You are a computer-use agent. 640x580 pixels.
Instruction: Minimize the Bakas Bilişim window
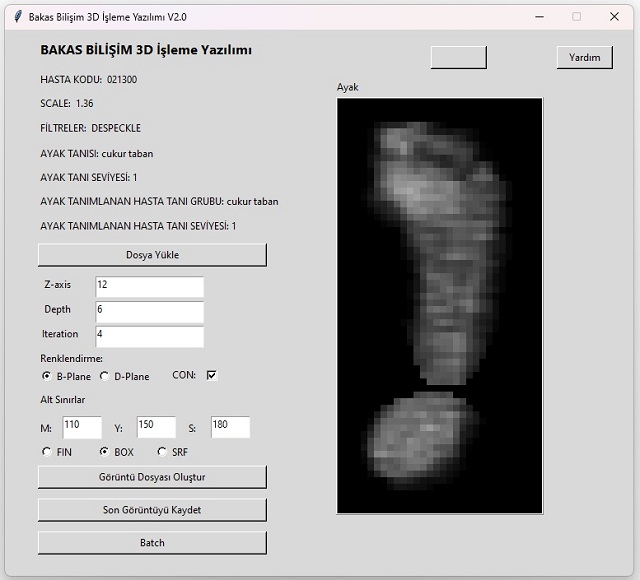click(539, 17)
